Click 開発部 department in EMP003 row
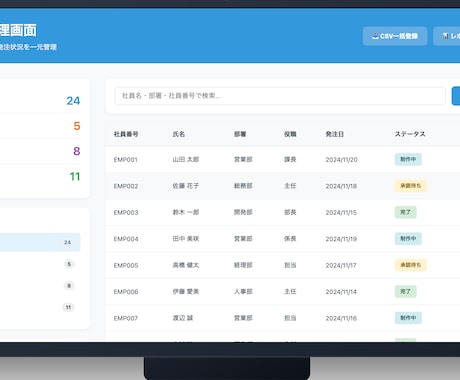 243,212
